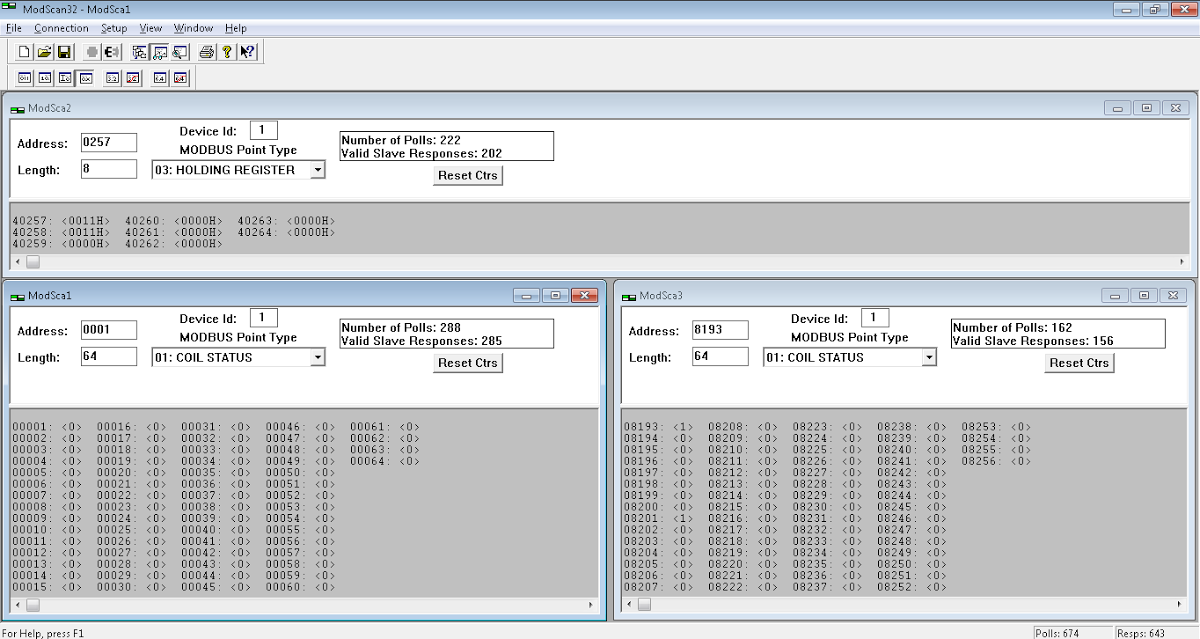The height and width of the screenshot is (639, 1200).
Task: Click the Device Id field in ModSca3
Action: 874,317
